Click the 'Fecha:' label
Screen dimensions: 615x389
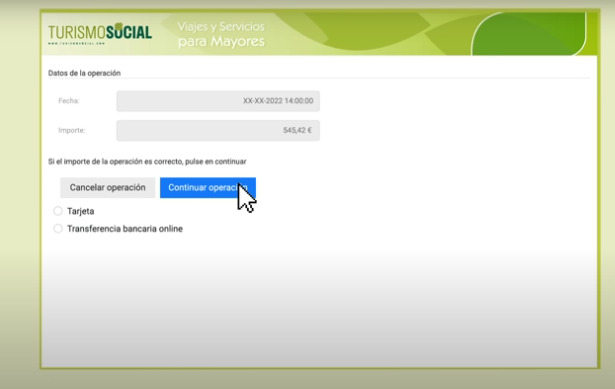point(69,101)
